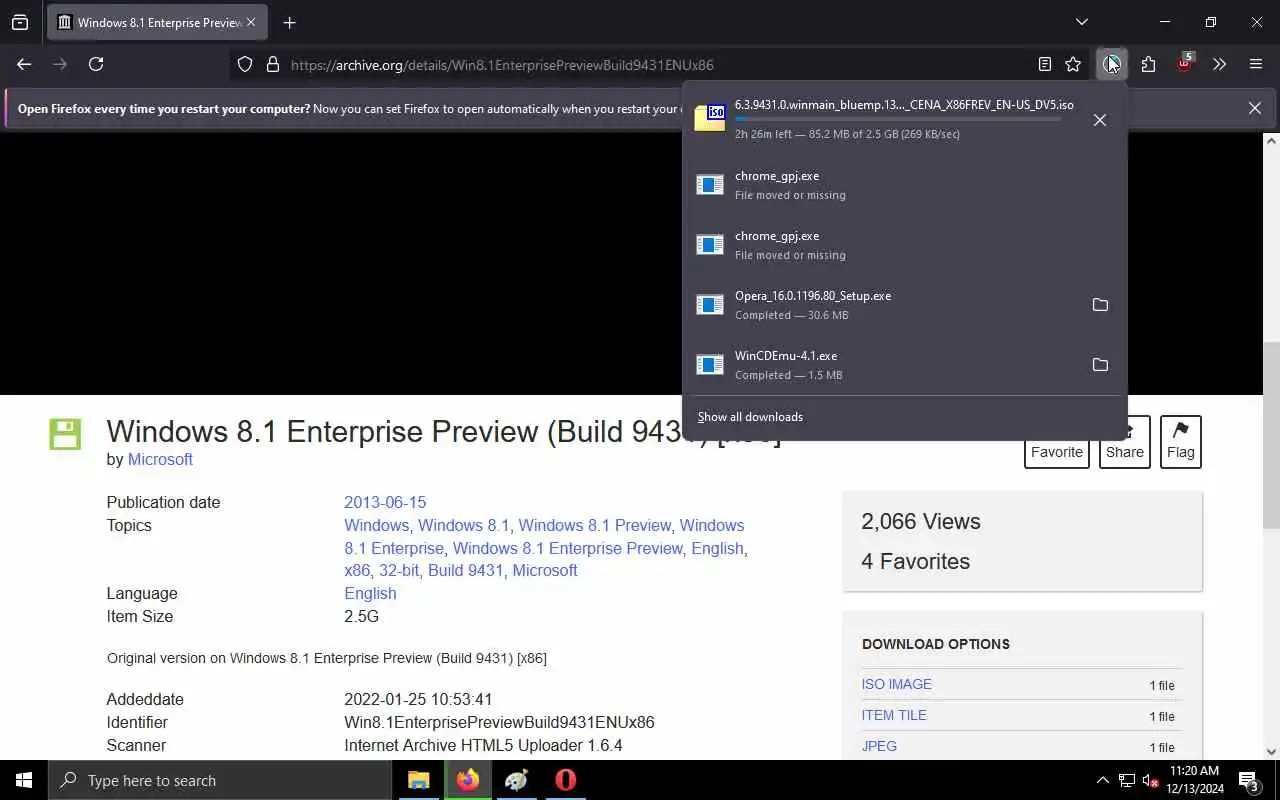Image resolution: width=1280 pixels, height=800 pixels.
Task: Open the 32-bit topic link
Action: click(398, 570)
